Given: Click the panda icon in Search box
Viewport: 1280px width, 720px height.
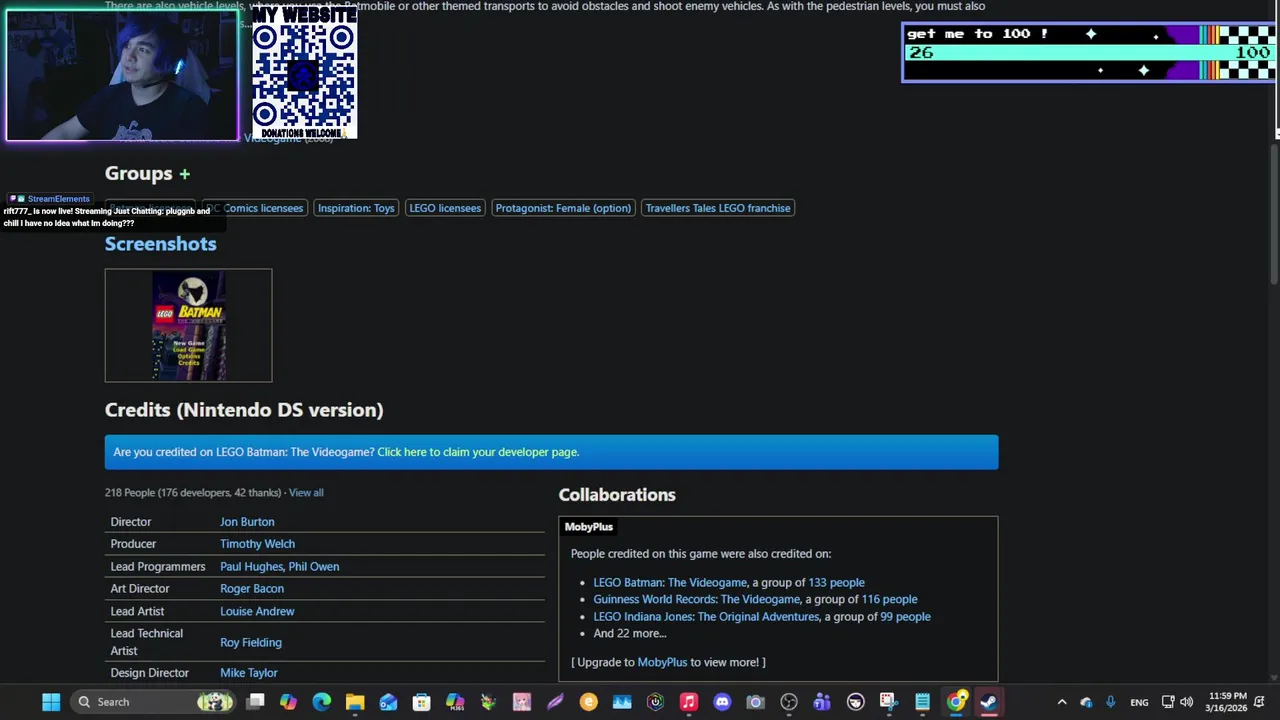Looking at the screenshot, I should tap(214, 702).
